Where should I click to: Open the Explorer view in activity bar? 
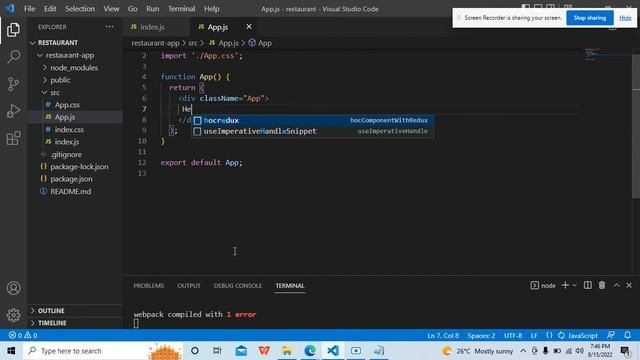tap(13, 30)
